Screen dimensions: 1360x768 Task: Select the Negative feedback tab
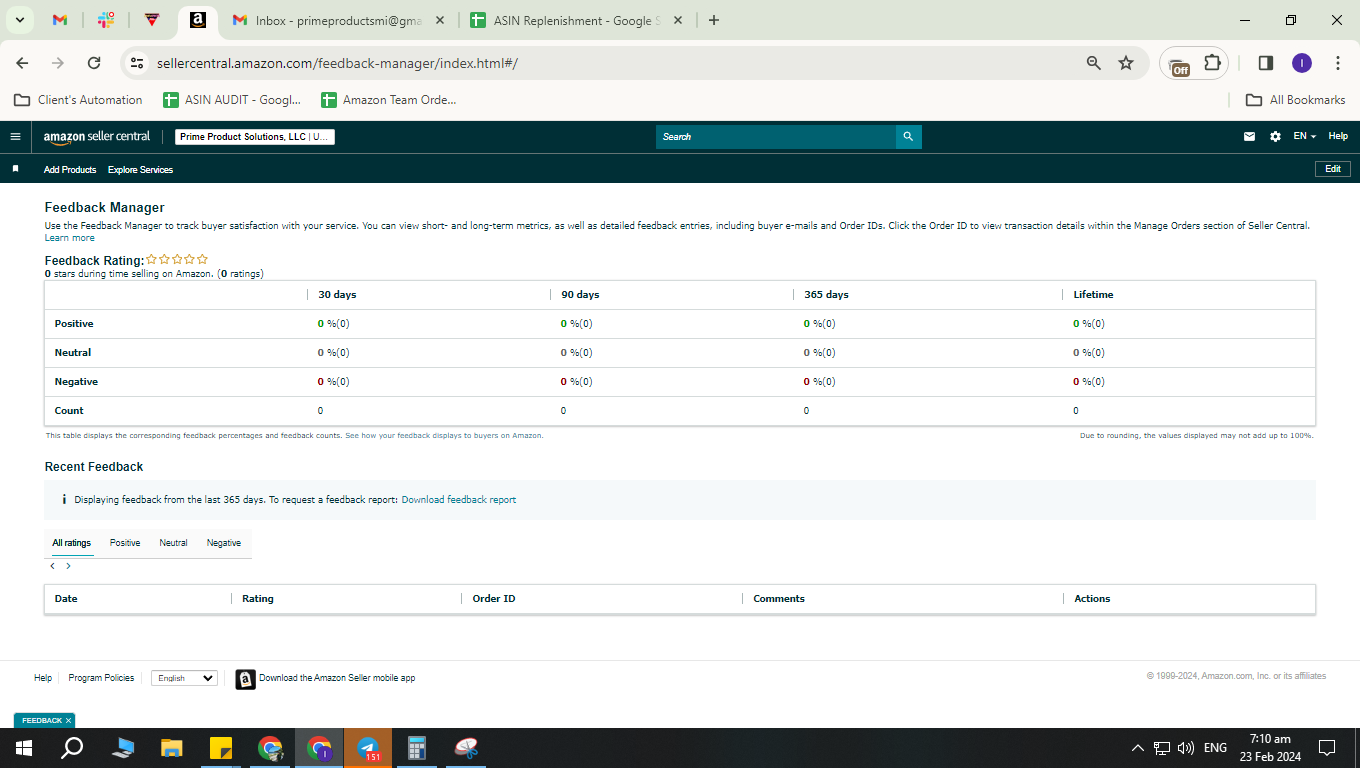[x=224, y=543]
